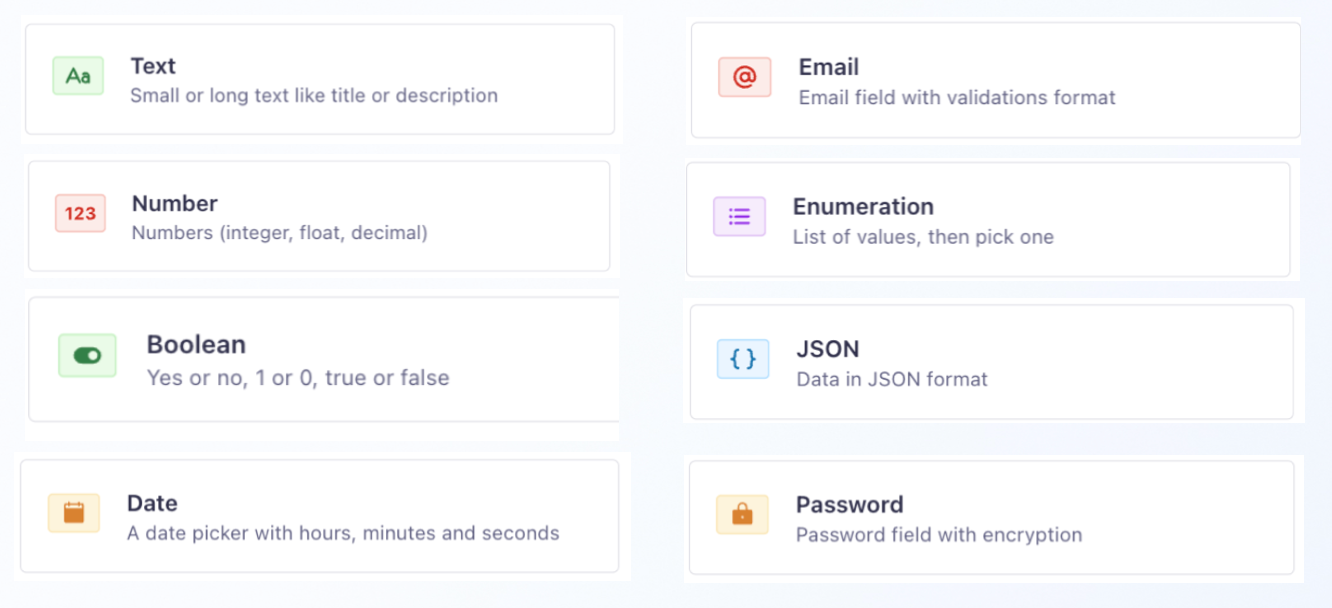Click the red 123 Number icon

point(80,213)
